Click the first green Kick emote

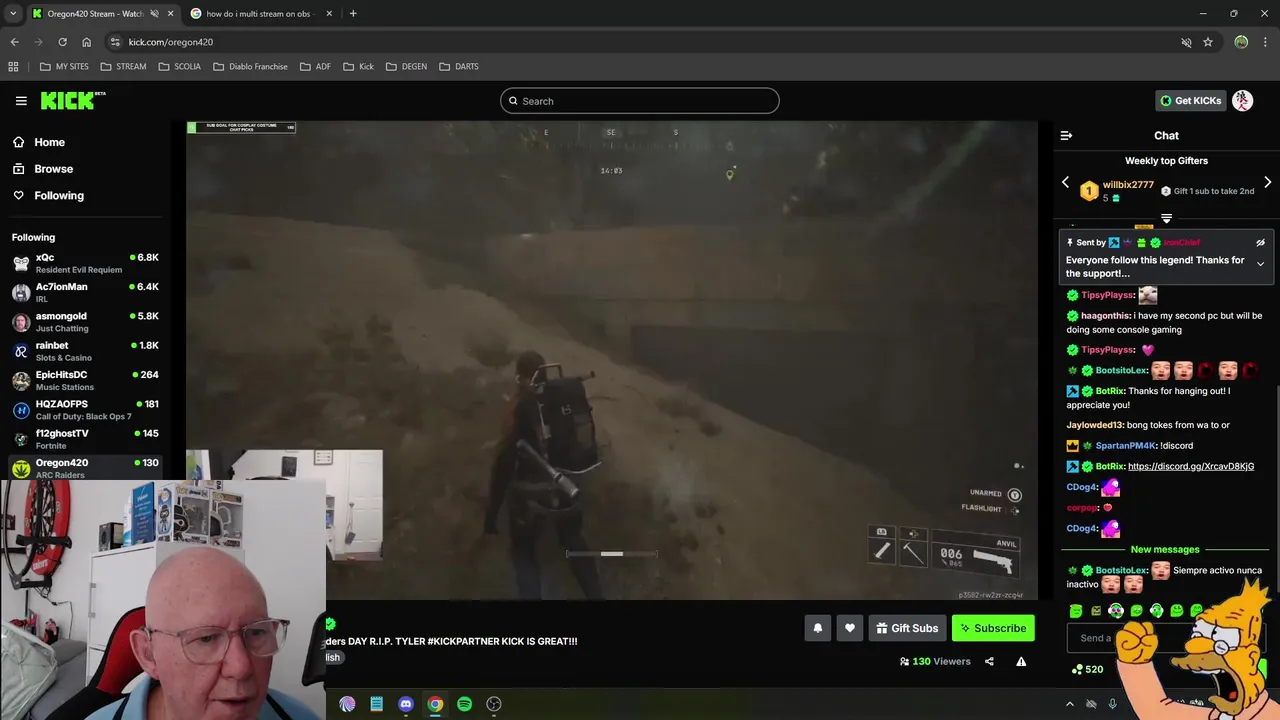click(x=1076, y=611)
